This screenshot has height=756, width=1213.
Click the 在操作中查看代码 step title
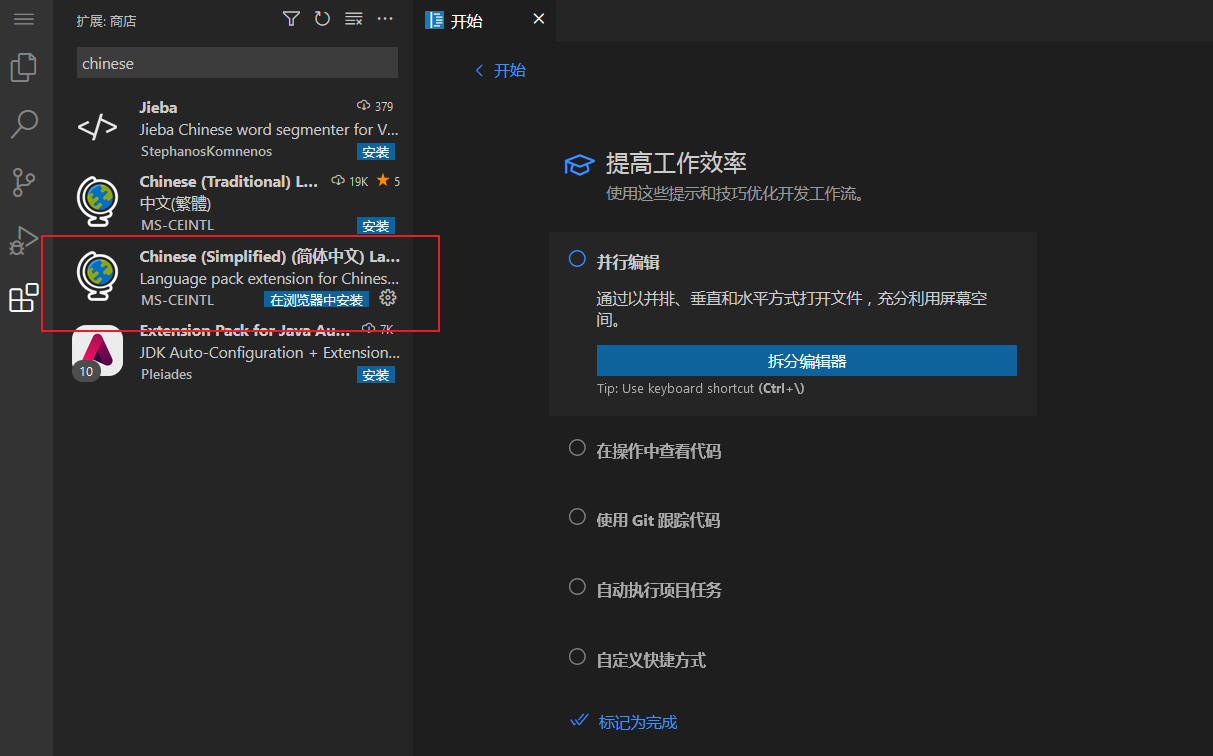click(658, 452)
